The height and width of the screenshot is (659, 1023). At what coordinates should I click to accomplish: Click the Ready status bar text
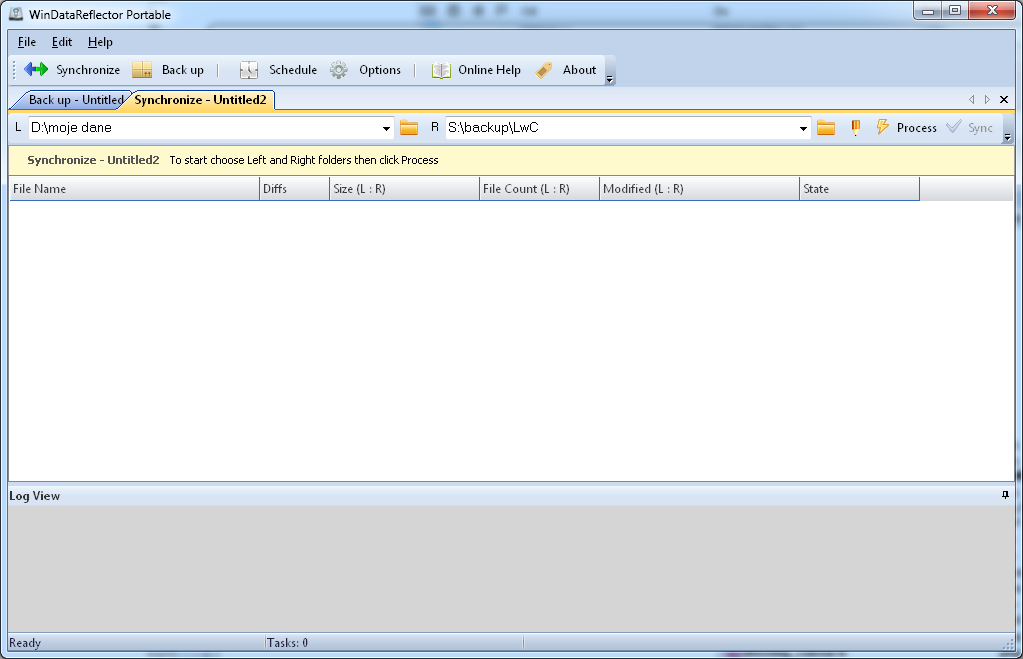click(25, 643)
